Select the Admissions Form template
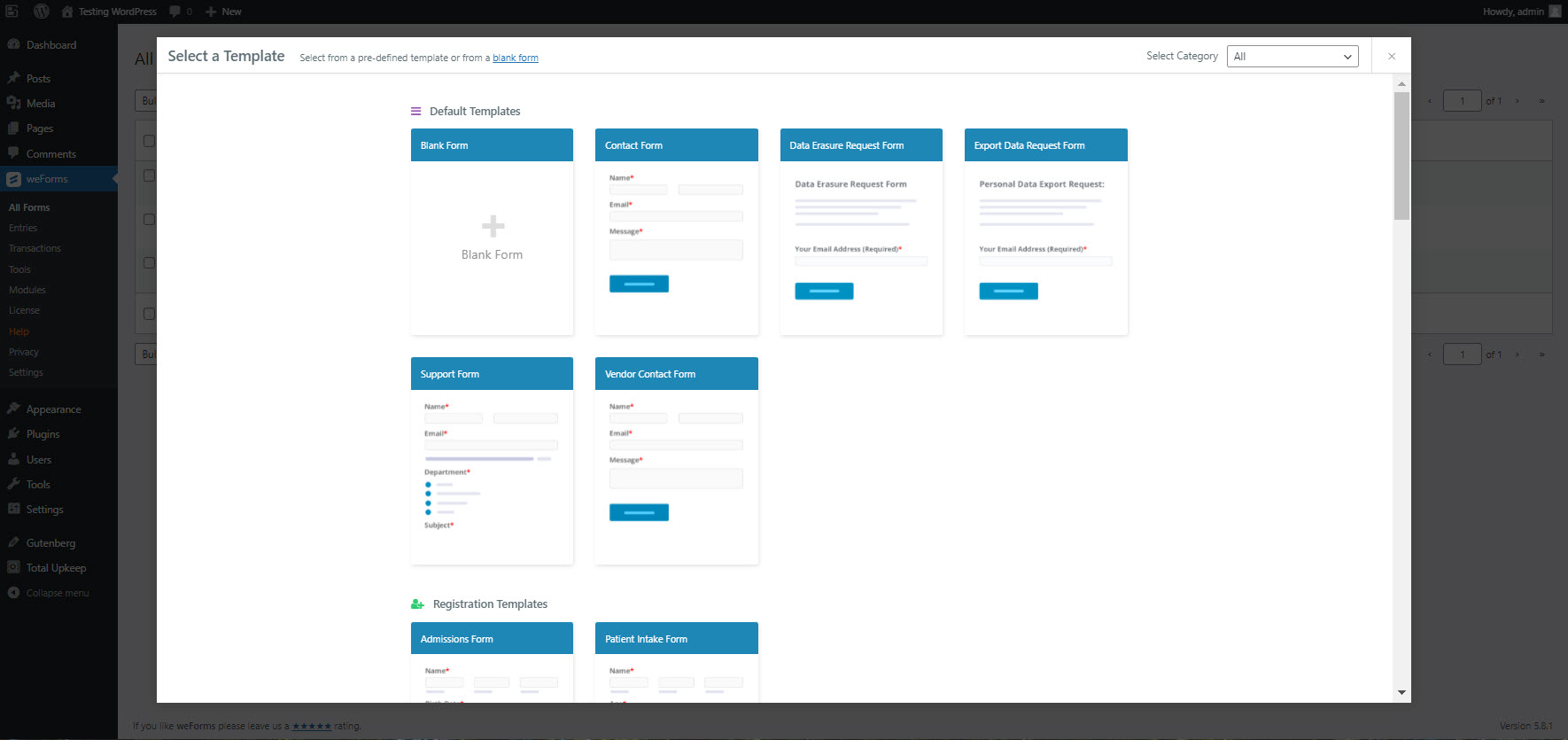The height and width of the screenshot is (740, 1568). pyautogui.click(x=492, y=662)
